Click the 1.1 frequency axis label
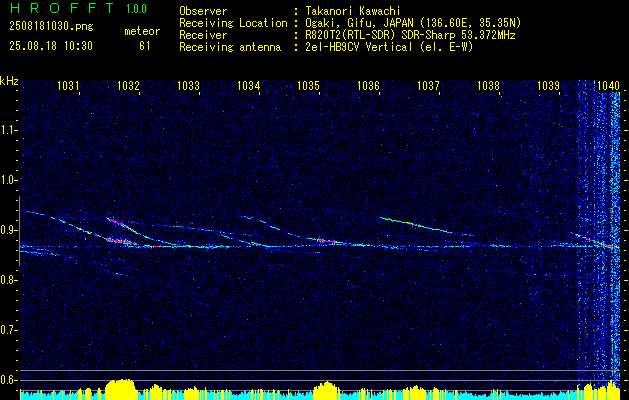 [x=8, y=130]
